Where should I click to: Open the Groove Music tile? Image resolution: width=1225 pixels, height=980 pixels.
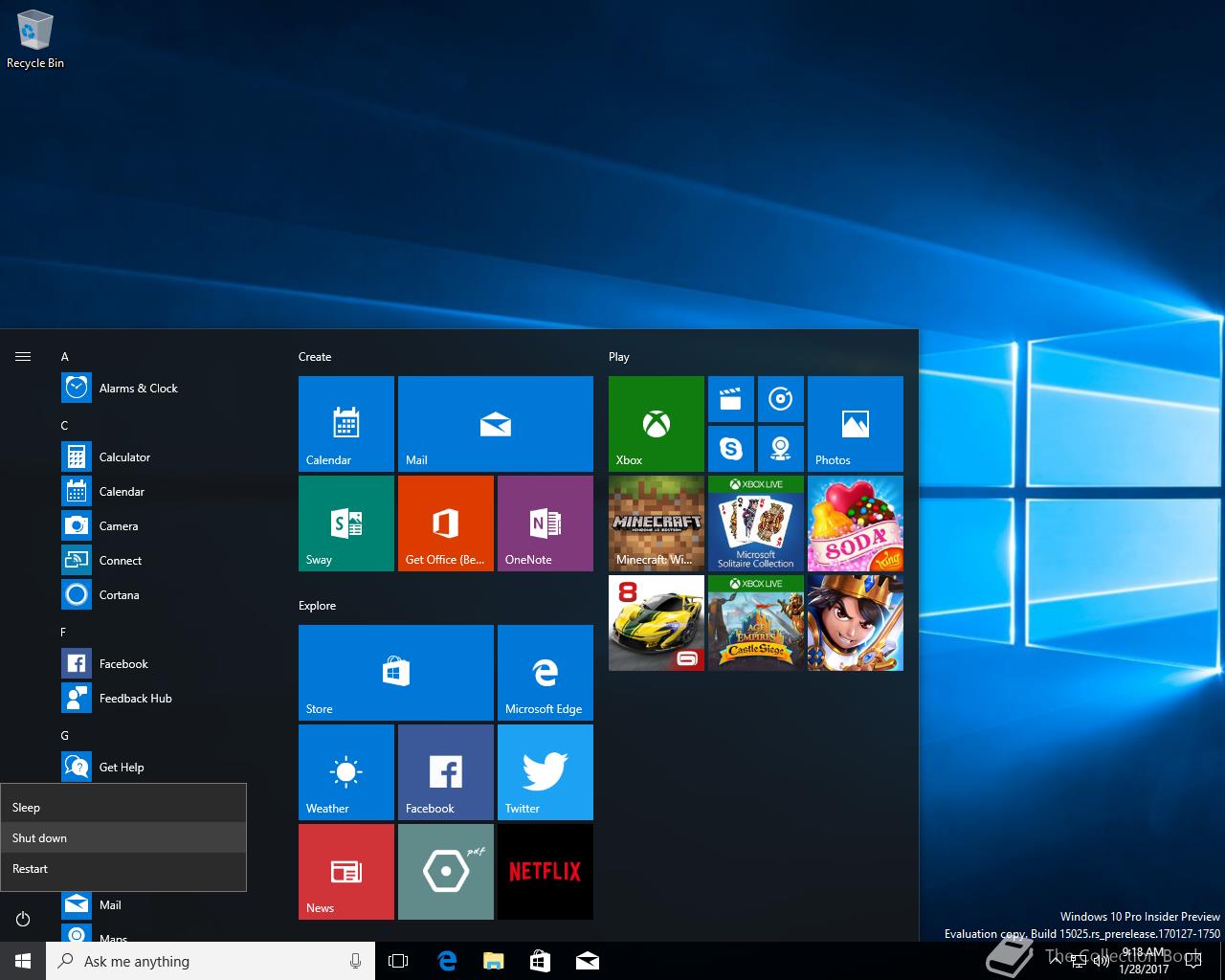click(x=780, y=399)
